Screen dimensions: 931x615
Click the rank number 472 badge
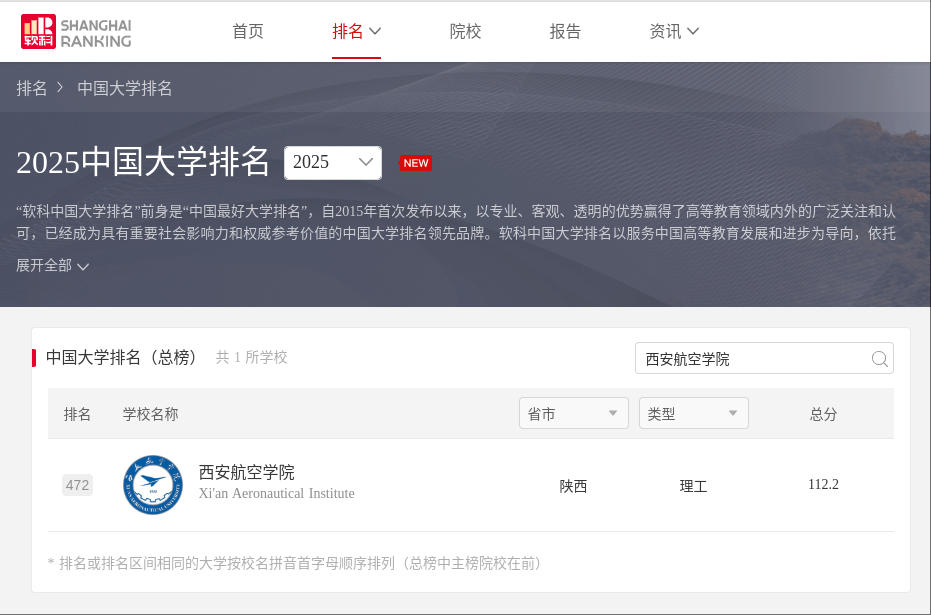[77, 486]
